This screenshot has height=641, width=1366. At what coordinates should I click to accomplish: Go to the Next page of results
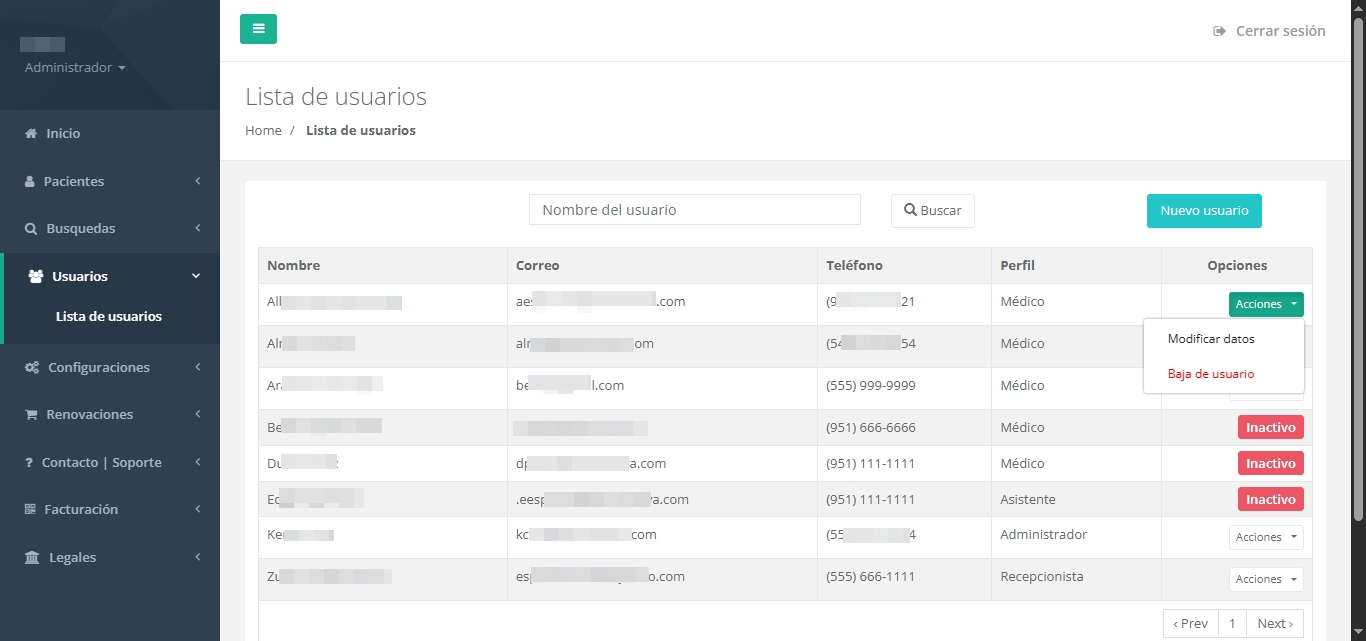(x=1274, y=624)
